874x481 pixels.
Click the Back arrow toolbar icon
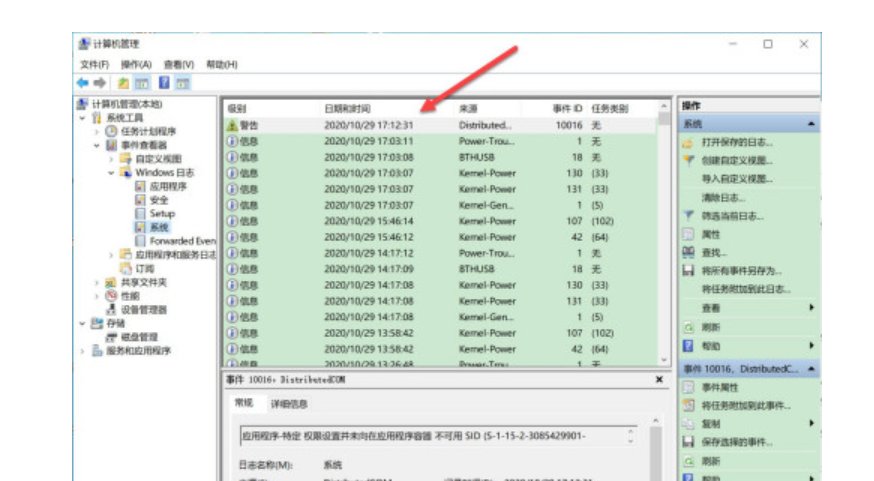[82, 83]
